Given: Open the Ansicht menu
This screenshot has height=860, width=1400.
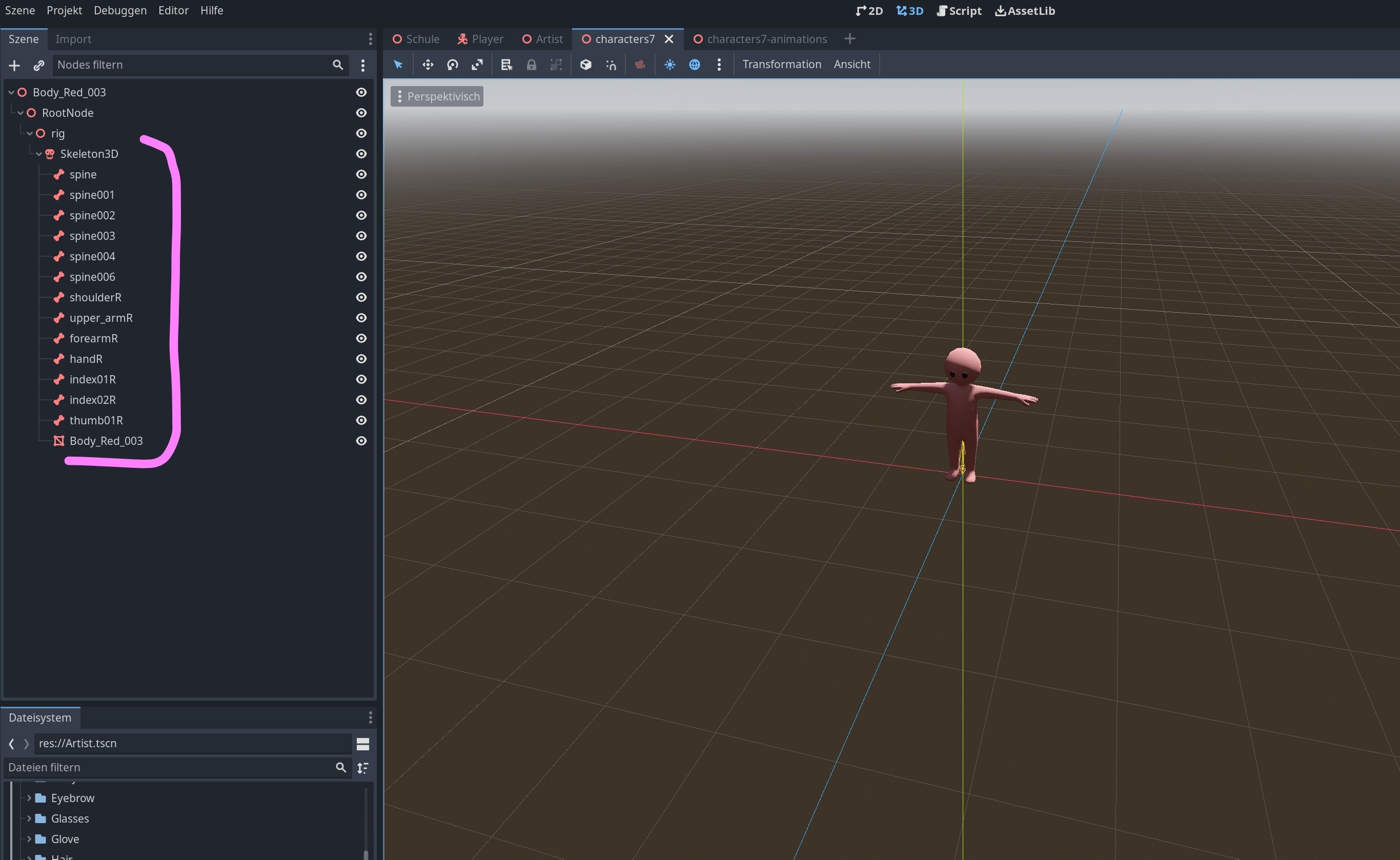Looking at the screenshot, I should pyautogui.click(x=852, y=64).
